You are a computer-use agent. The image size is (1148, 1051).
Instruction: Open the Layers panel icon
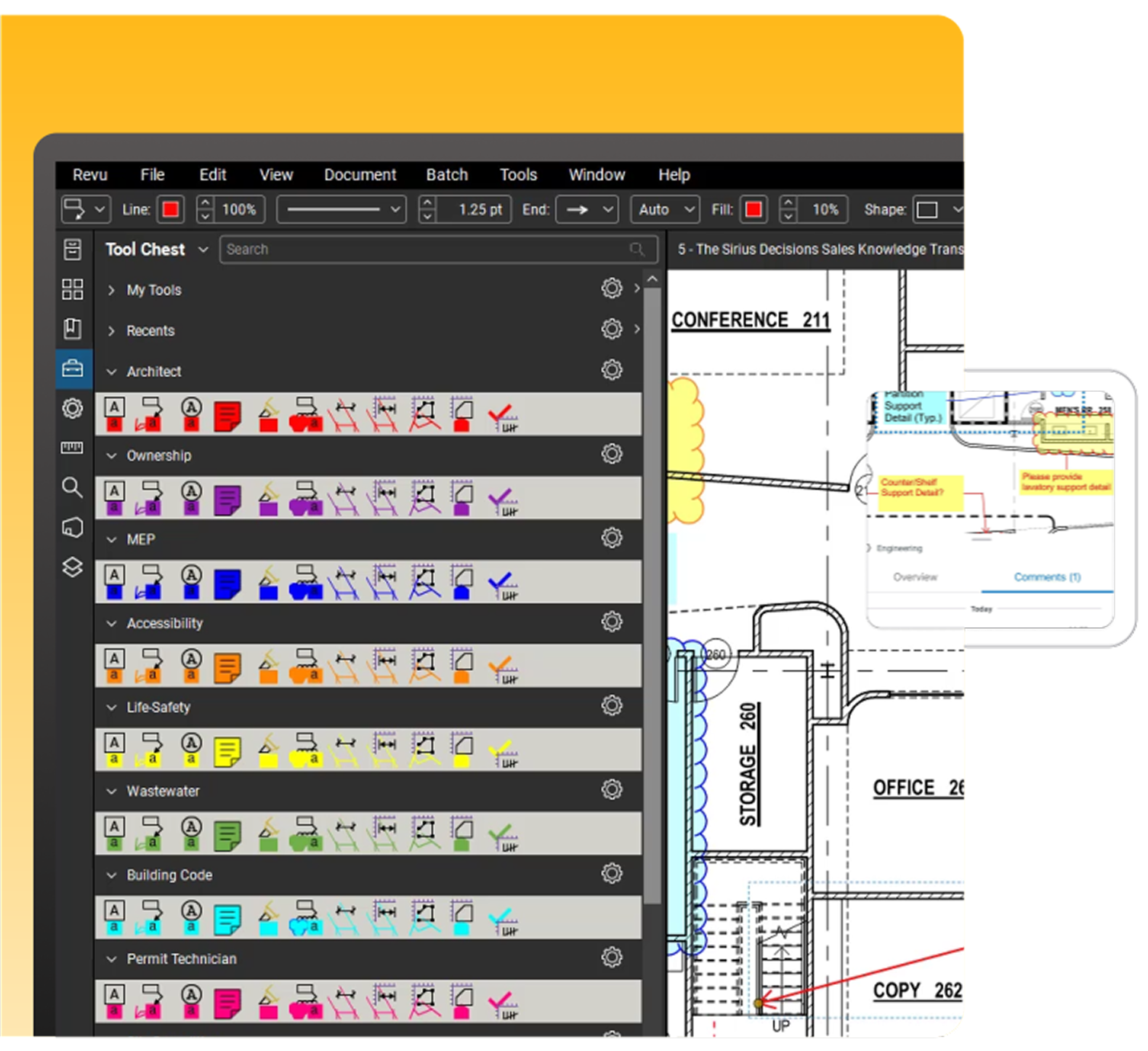(73, 567)
